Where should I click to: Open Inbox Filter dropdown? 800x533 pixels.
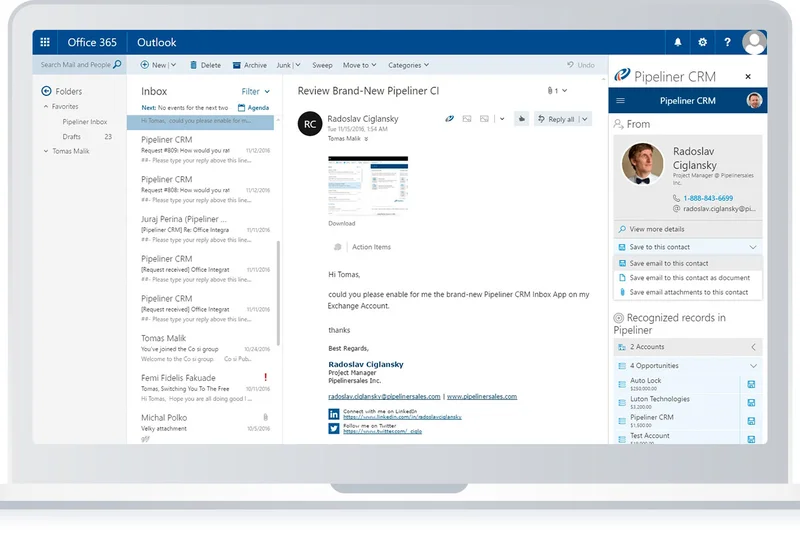tap(256, 91)
